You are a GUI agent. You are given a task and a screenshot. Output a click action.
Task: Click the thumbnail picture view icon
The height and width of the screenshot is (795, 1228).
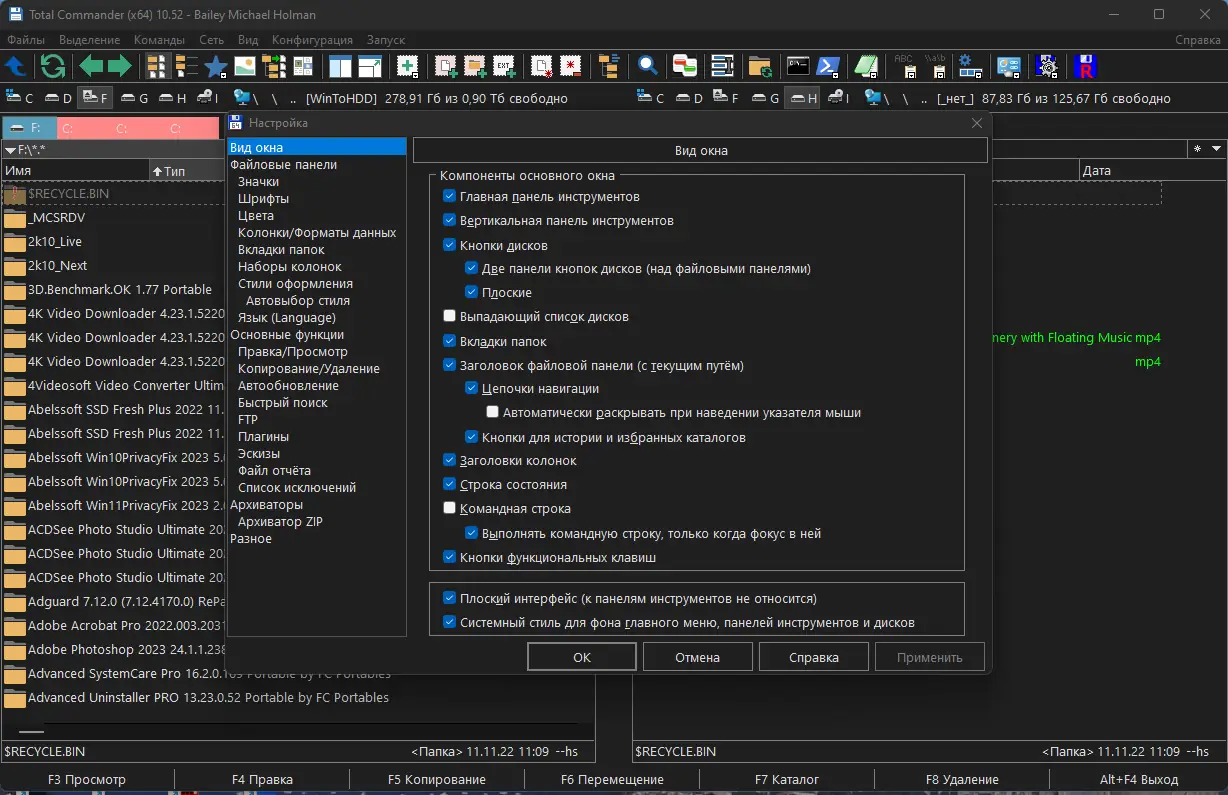click(x=244, y=67)
